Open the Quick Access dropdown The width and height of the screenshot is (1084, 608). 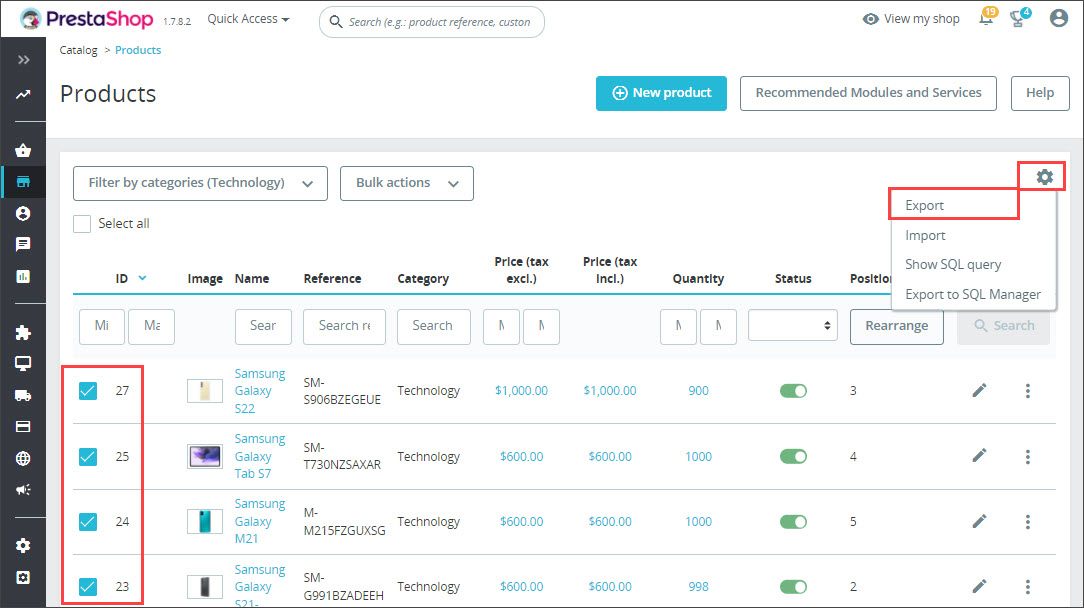pyautogui.click(x=248, y=19)
